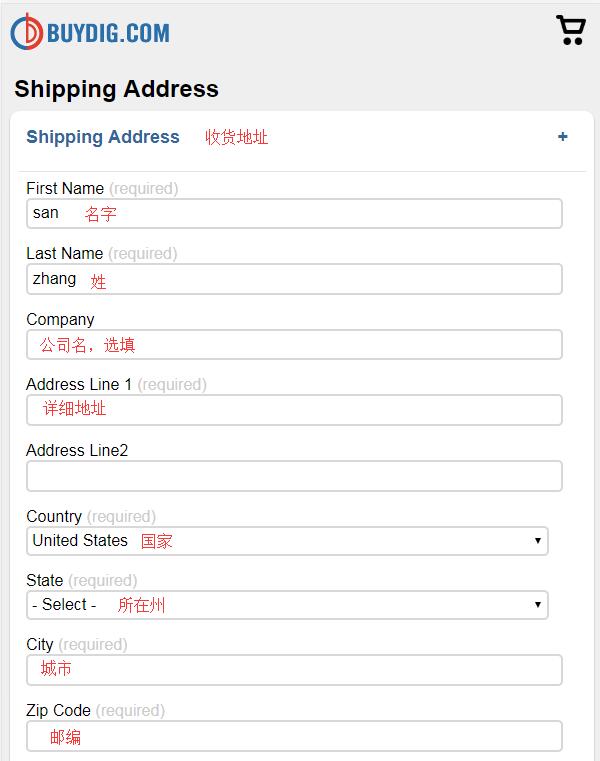Click the State dropdown arrow

(x=537, y=605)
